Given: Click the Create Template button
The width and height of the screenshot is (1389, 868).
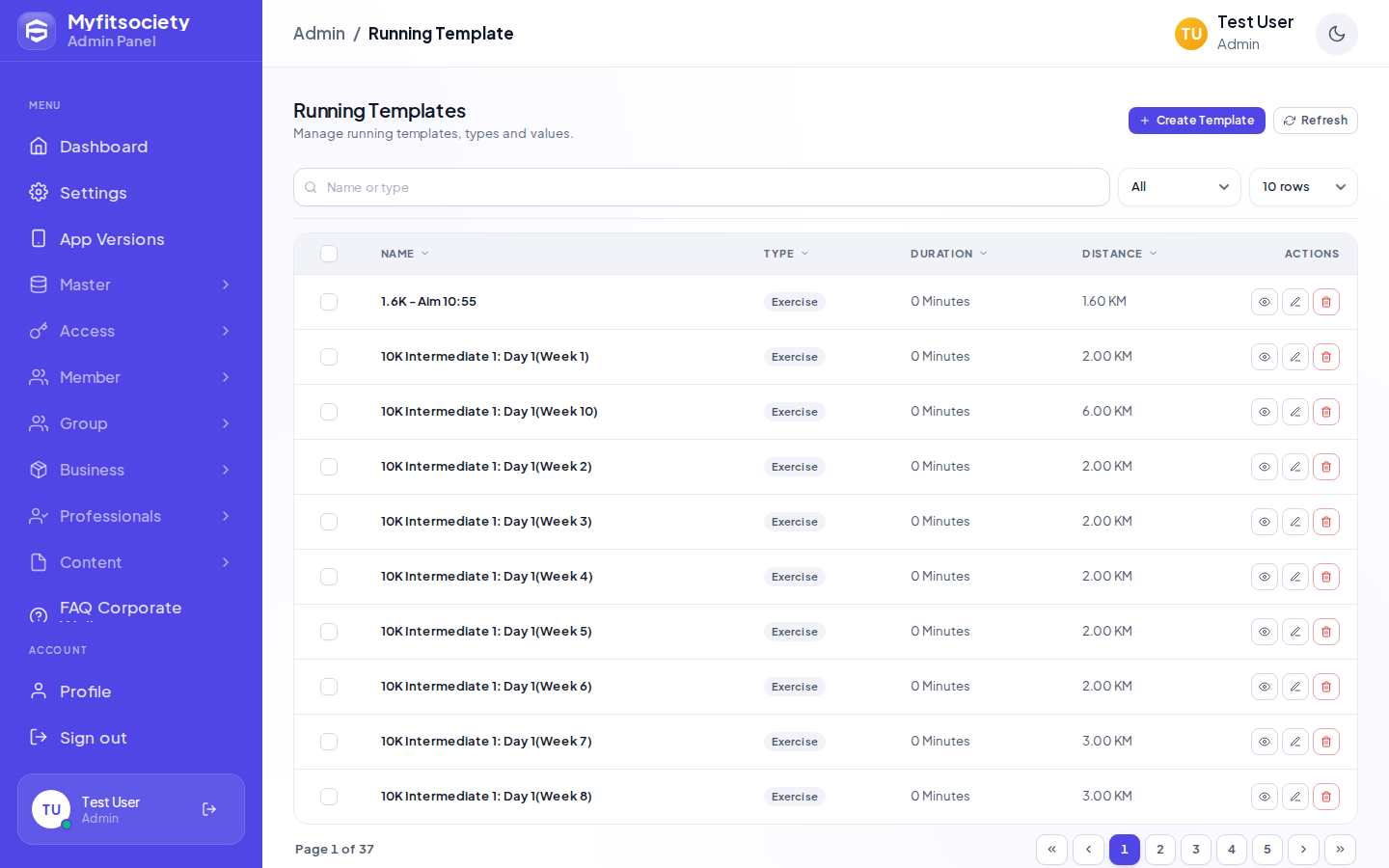Looking at the screenshot, I should pos(1197,121).
